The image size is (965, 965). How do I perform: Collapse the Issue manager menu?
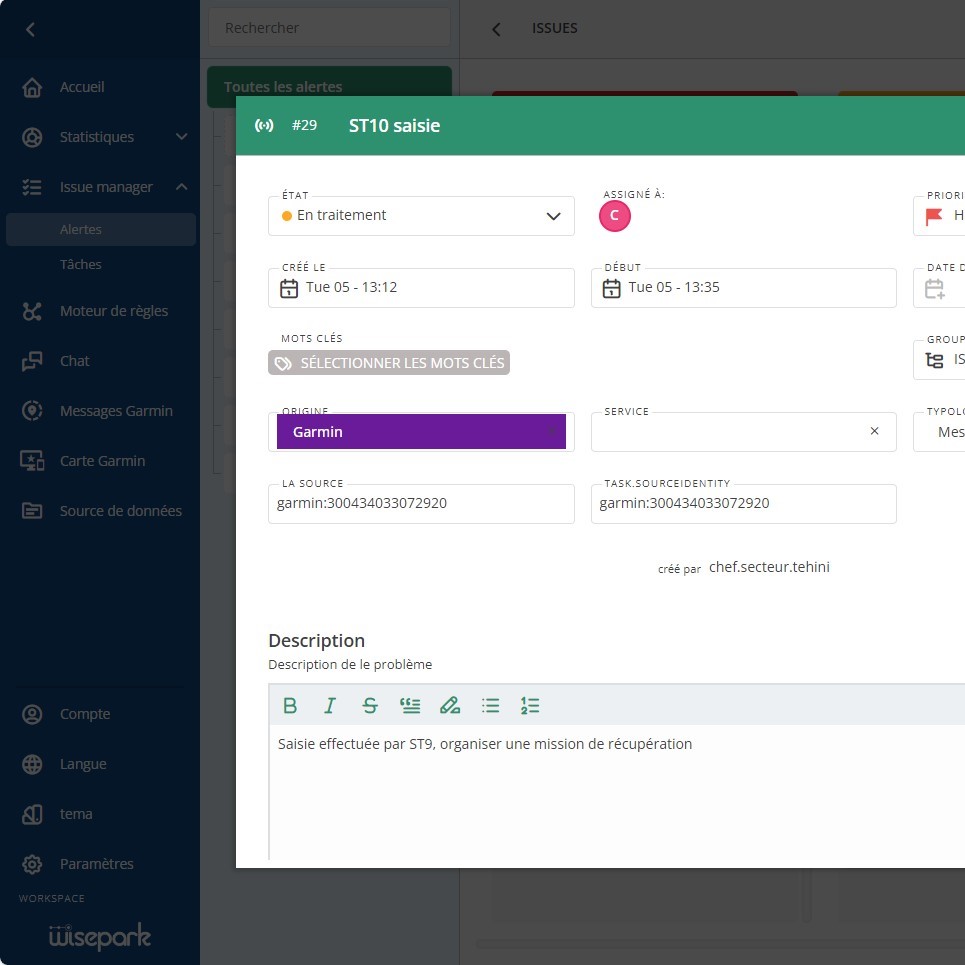click(181, 187)
